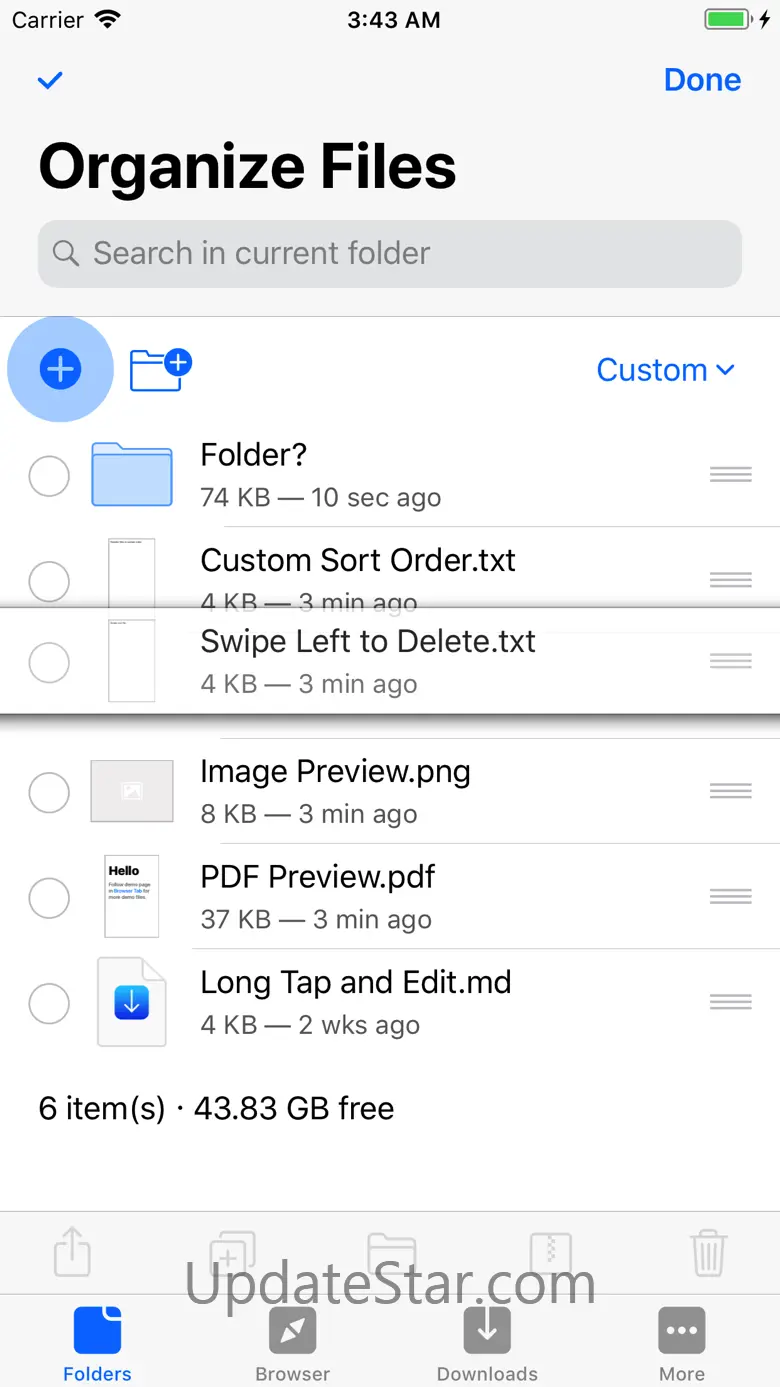Select the Image Preview.png checkbox

point(49,793)
